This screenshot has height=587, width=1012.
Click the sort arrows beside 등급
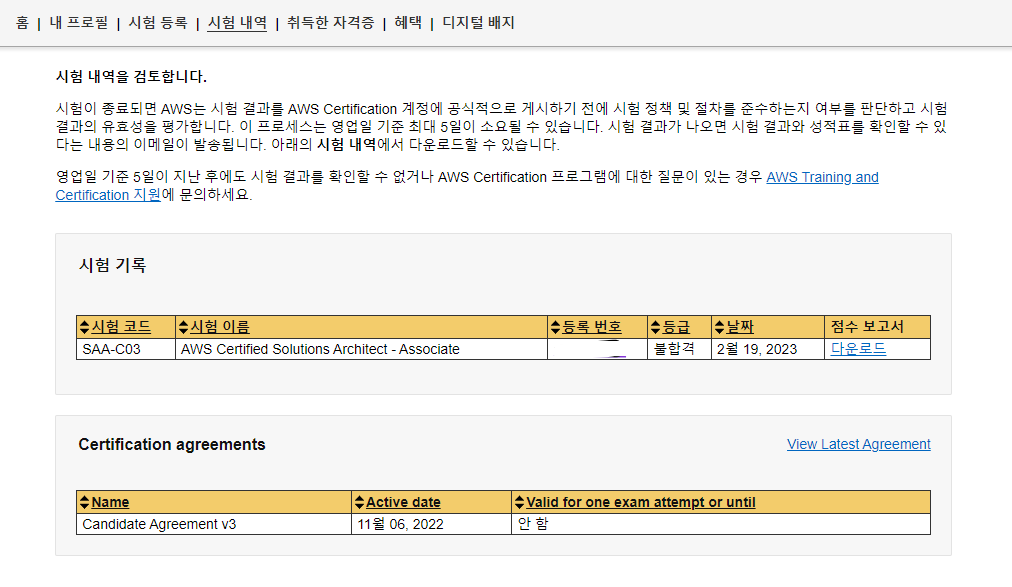pos(655,327)
